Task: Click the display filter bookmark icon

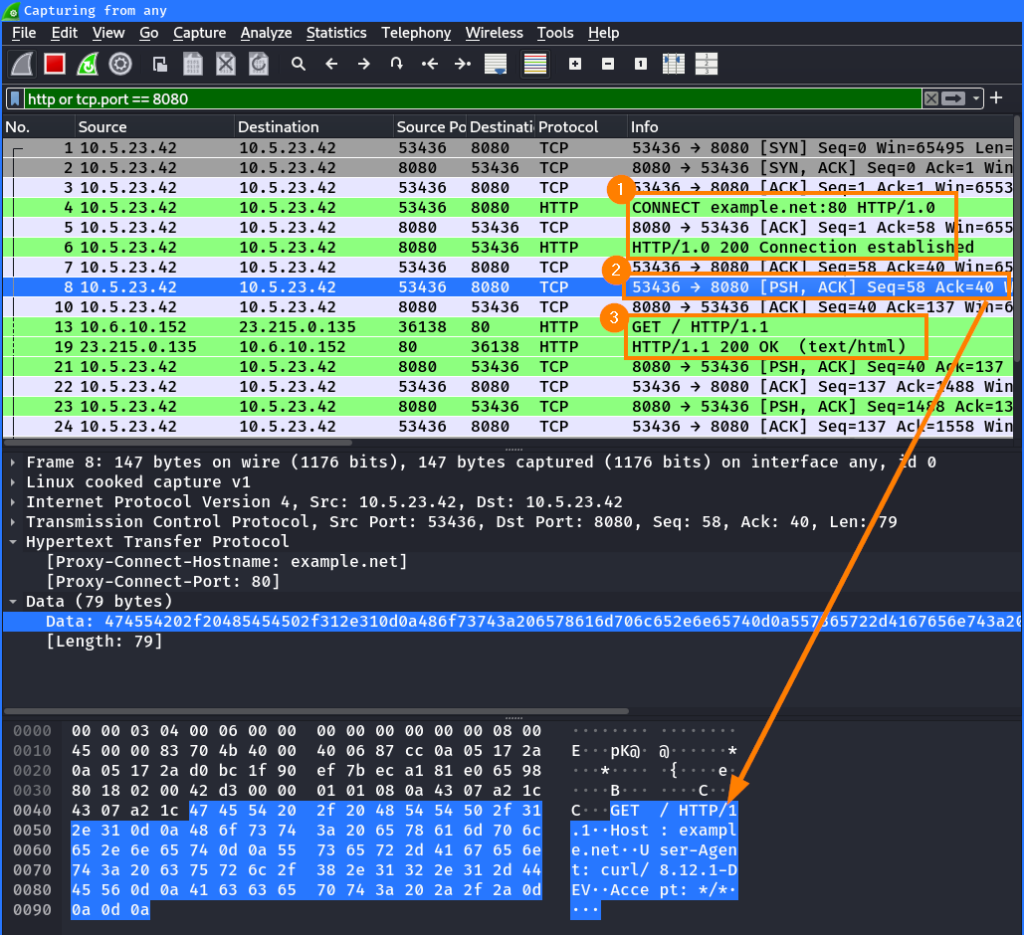Action: tap(14, 99)
